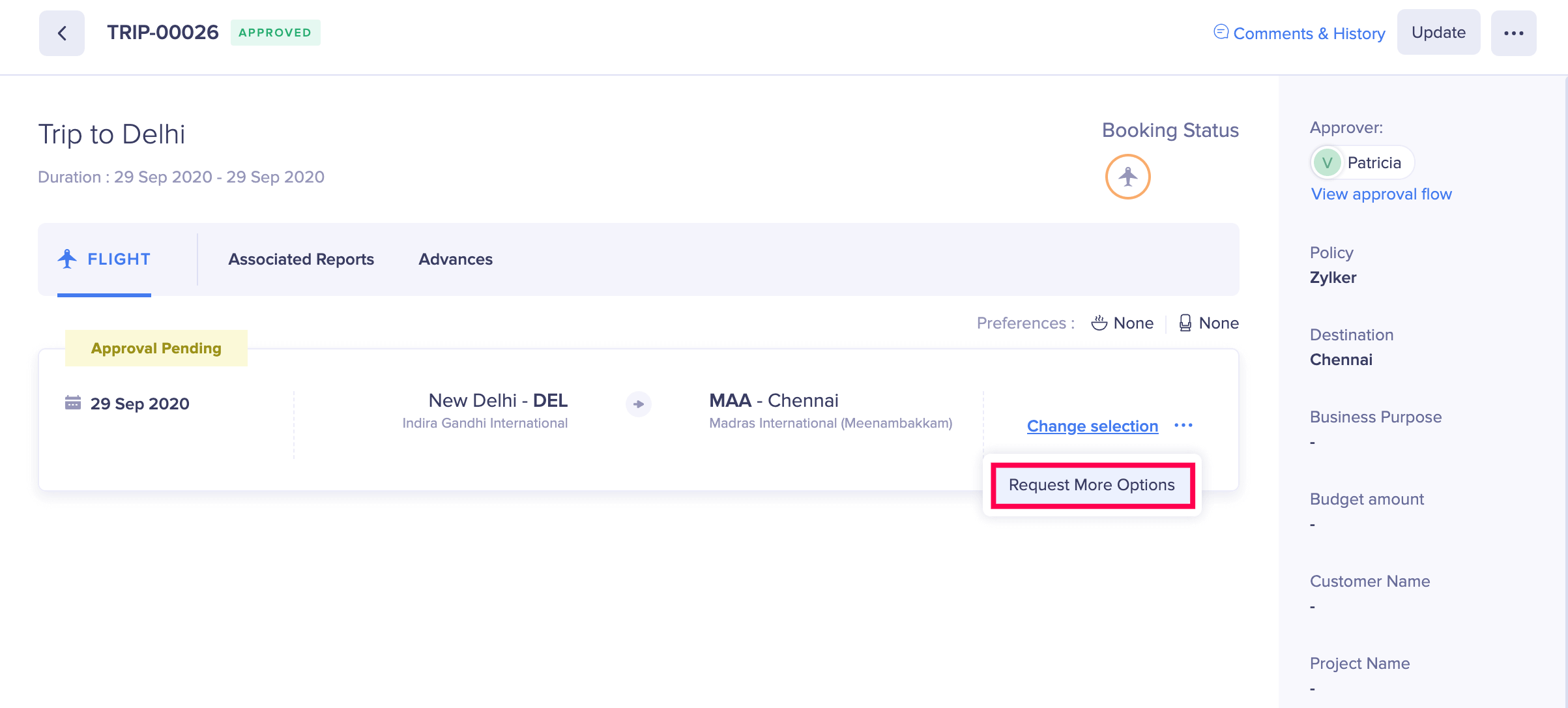Click the seat preference icon showing None
This screenshot has width=1568, height=708.
coord(1185,322)
